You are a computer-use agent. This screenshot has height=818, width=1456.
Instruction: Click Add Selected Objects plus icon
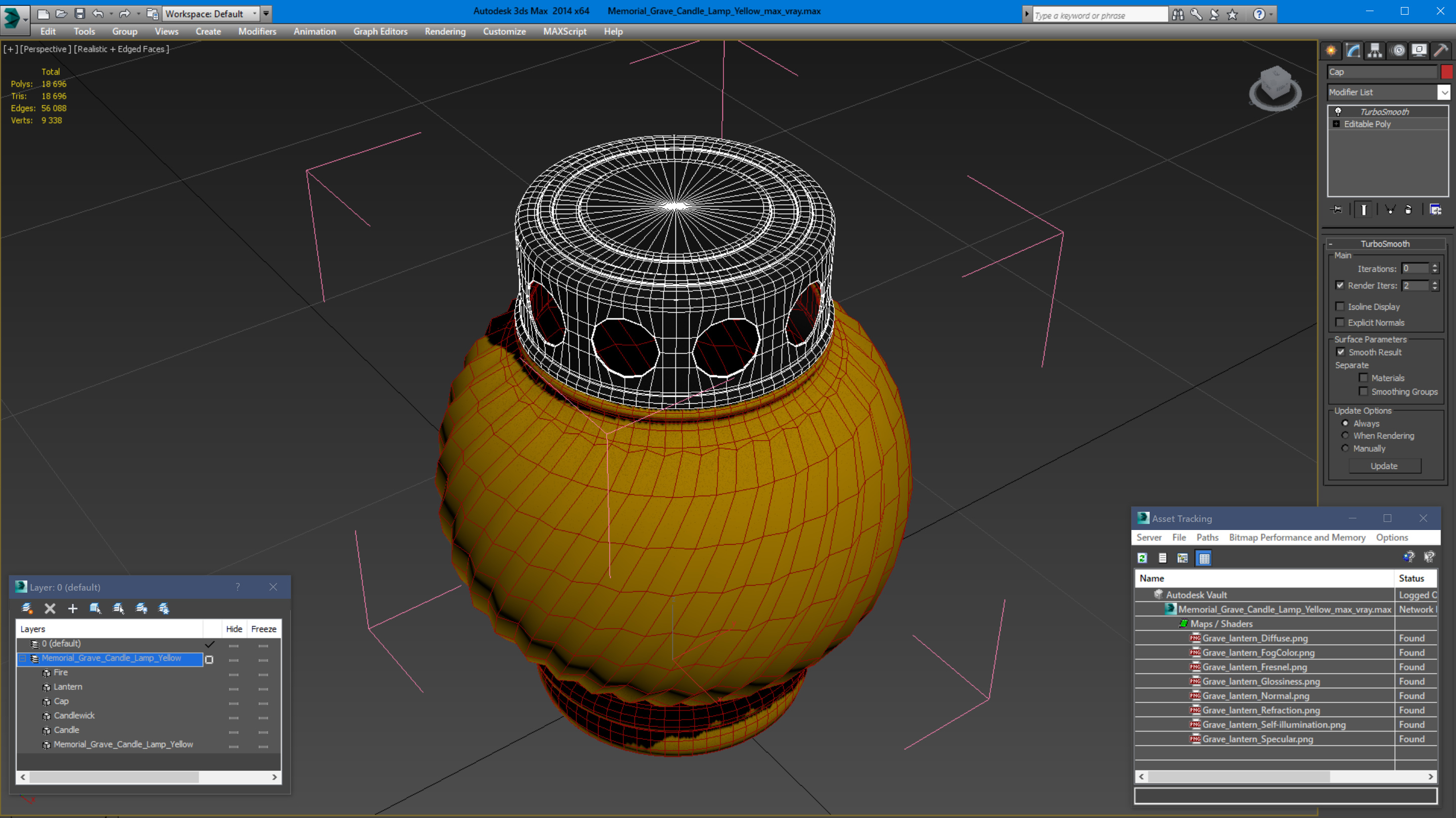72,608
